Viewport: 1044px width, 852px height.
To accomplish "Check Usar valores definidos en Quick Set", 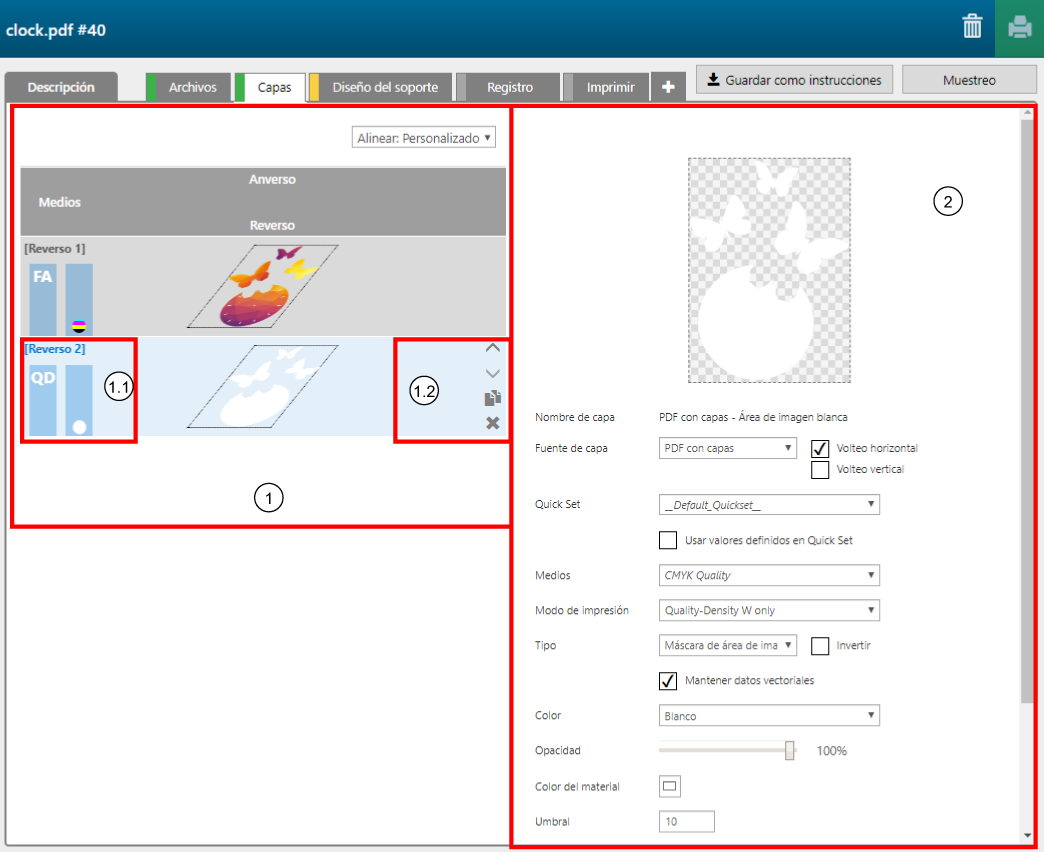I will [668, 540].
